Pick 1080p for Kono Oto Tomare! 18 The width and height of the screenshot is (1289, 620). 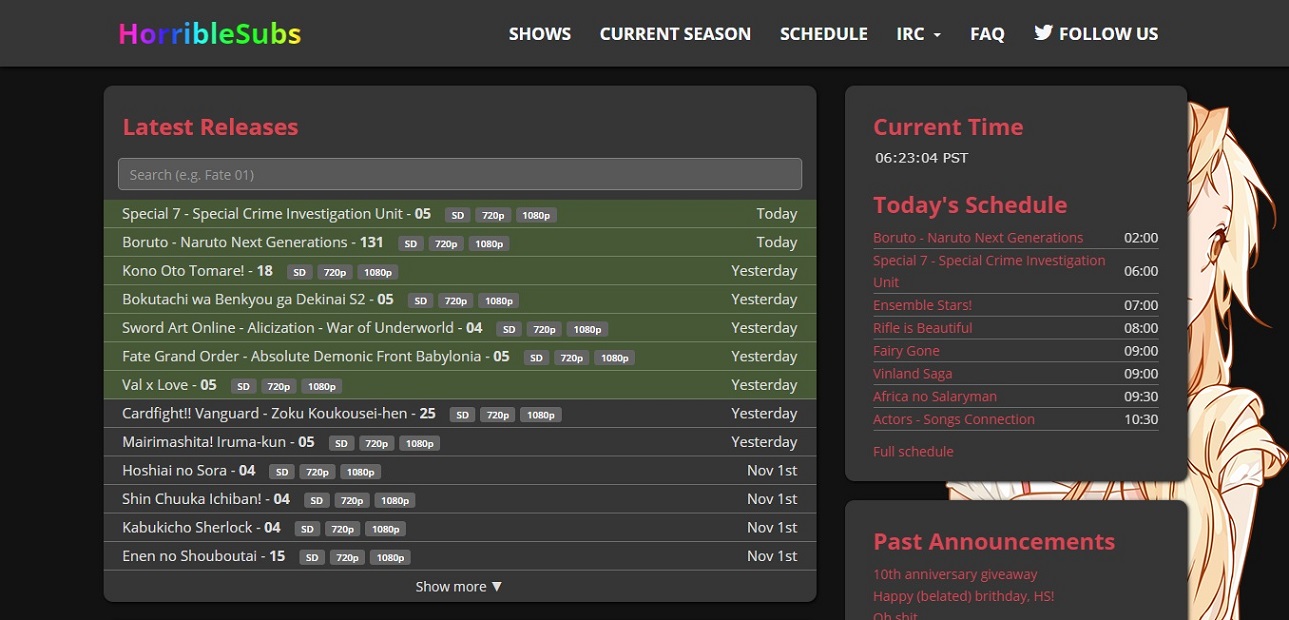point(379,272)
